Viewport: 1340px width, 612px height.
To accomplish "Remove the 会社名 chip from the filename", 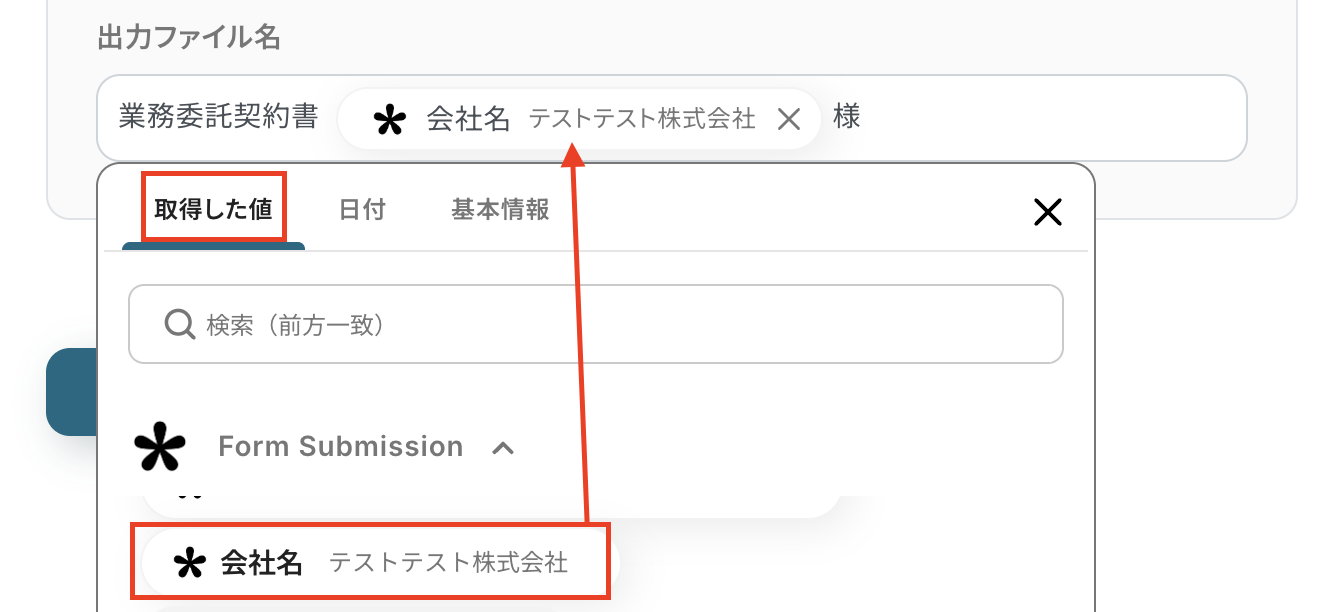I will pyautogui.click(x=789, y=120).
